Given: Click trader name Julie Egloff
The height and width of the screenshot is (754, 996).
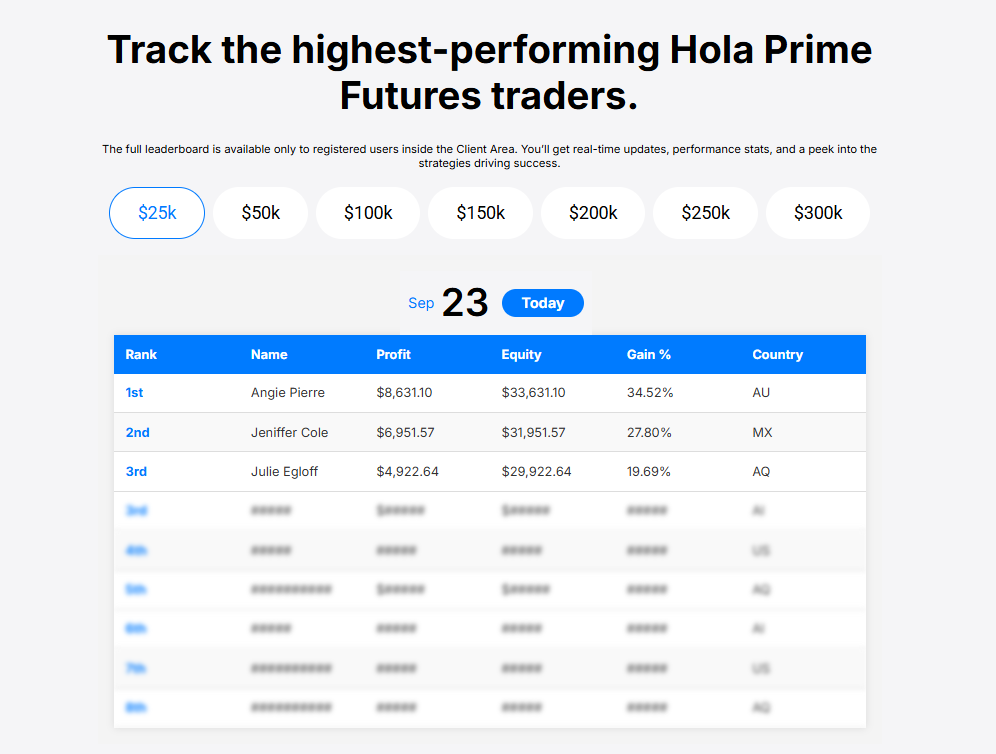Looking at the screenshot, I should coord(284,472).
